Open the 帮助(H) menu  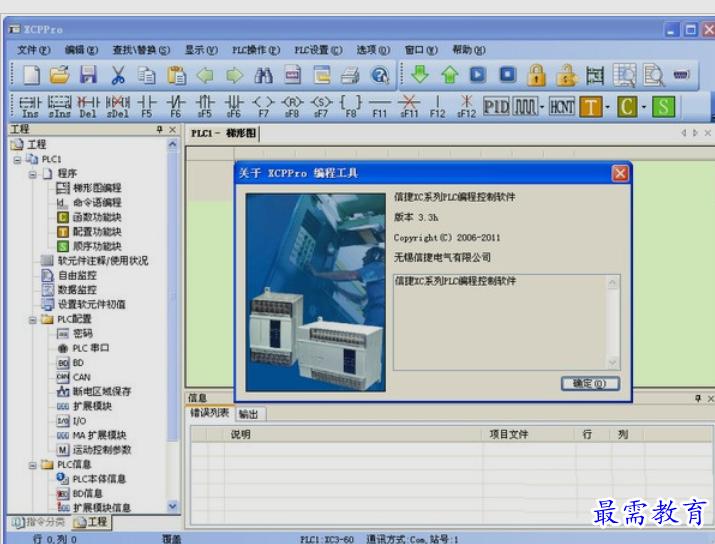(469, 50)
